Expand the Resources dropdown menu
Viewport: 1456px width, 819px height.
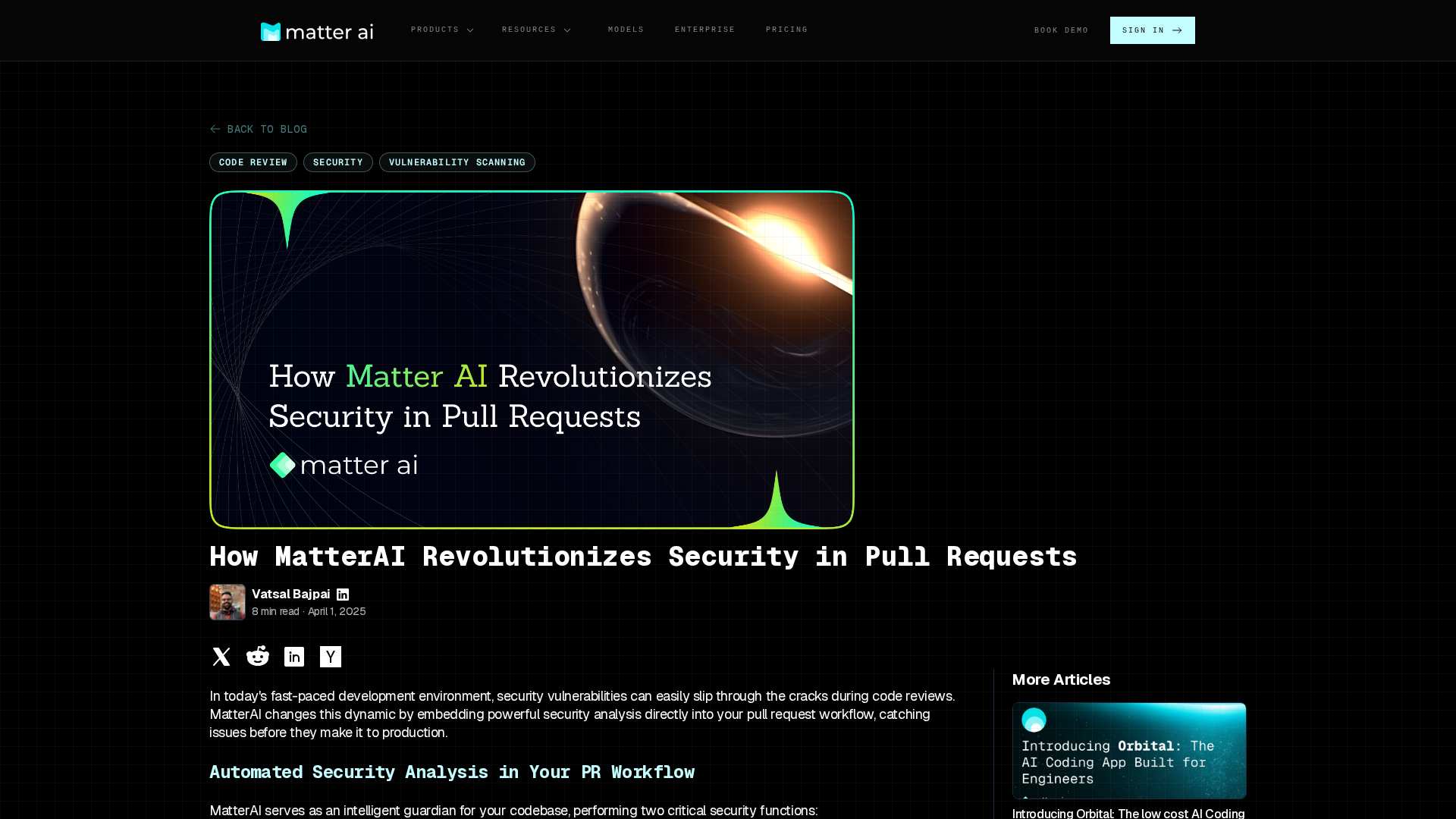coord(529,30)
